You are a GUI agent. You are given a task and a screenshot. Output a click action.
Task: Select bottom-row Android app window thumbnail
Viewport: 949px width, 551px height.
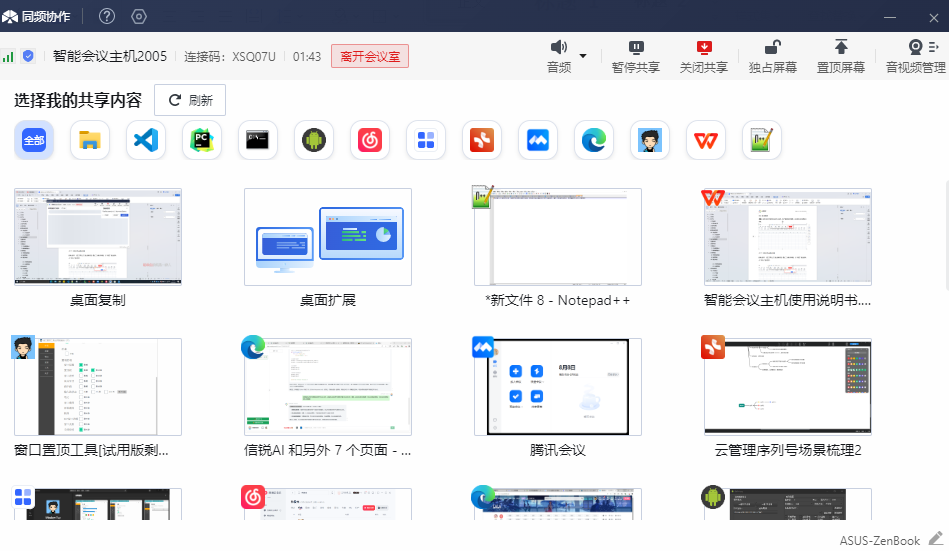[x=788, y=504]
